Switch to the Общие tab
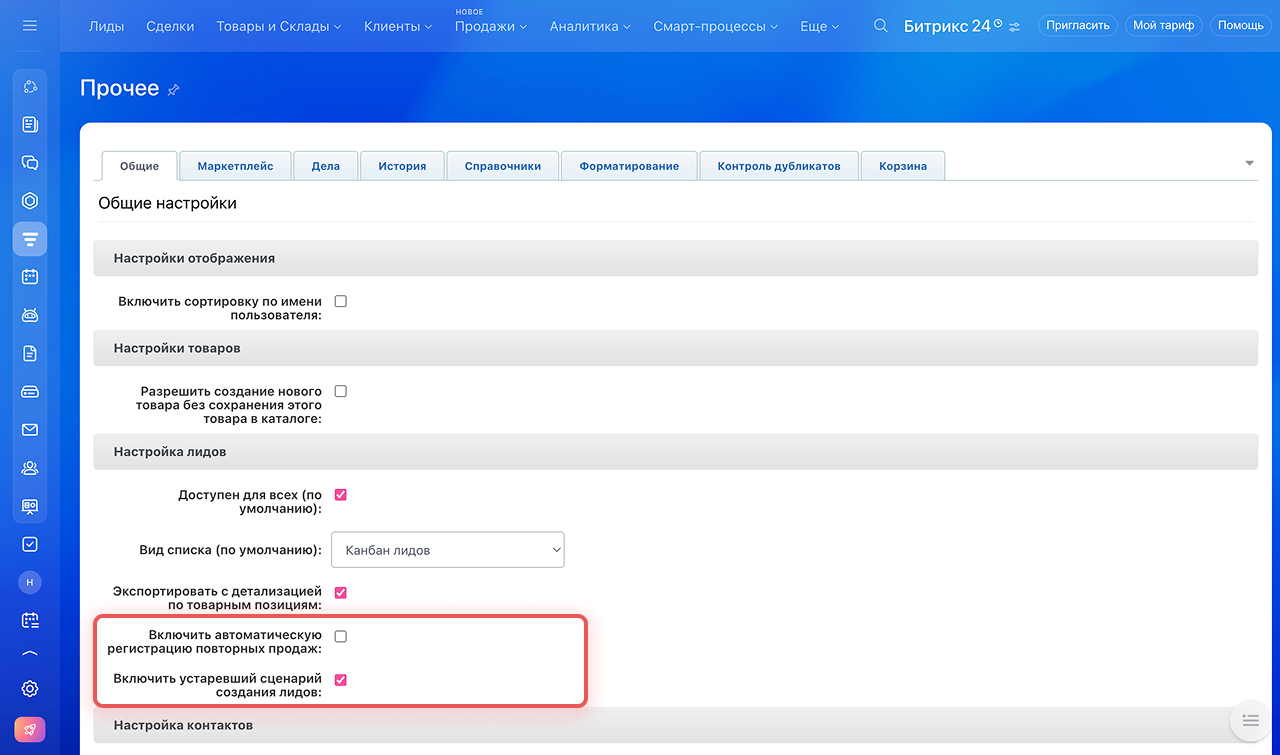 coord(140,166)
